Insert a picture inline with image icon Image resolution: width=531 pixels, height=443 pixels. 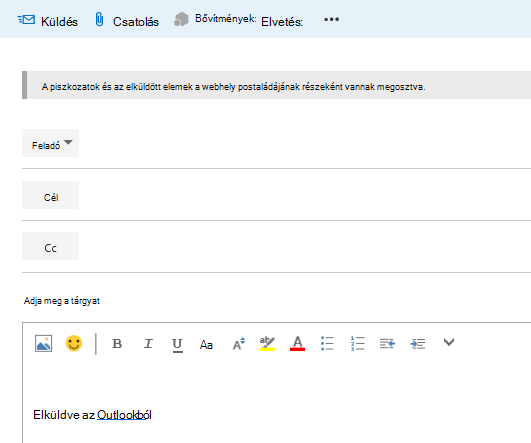[x=44, y=343]
